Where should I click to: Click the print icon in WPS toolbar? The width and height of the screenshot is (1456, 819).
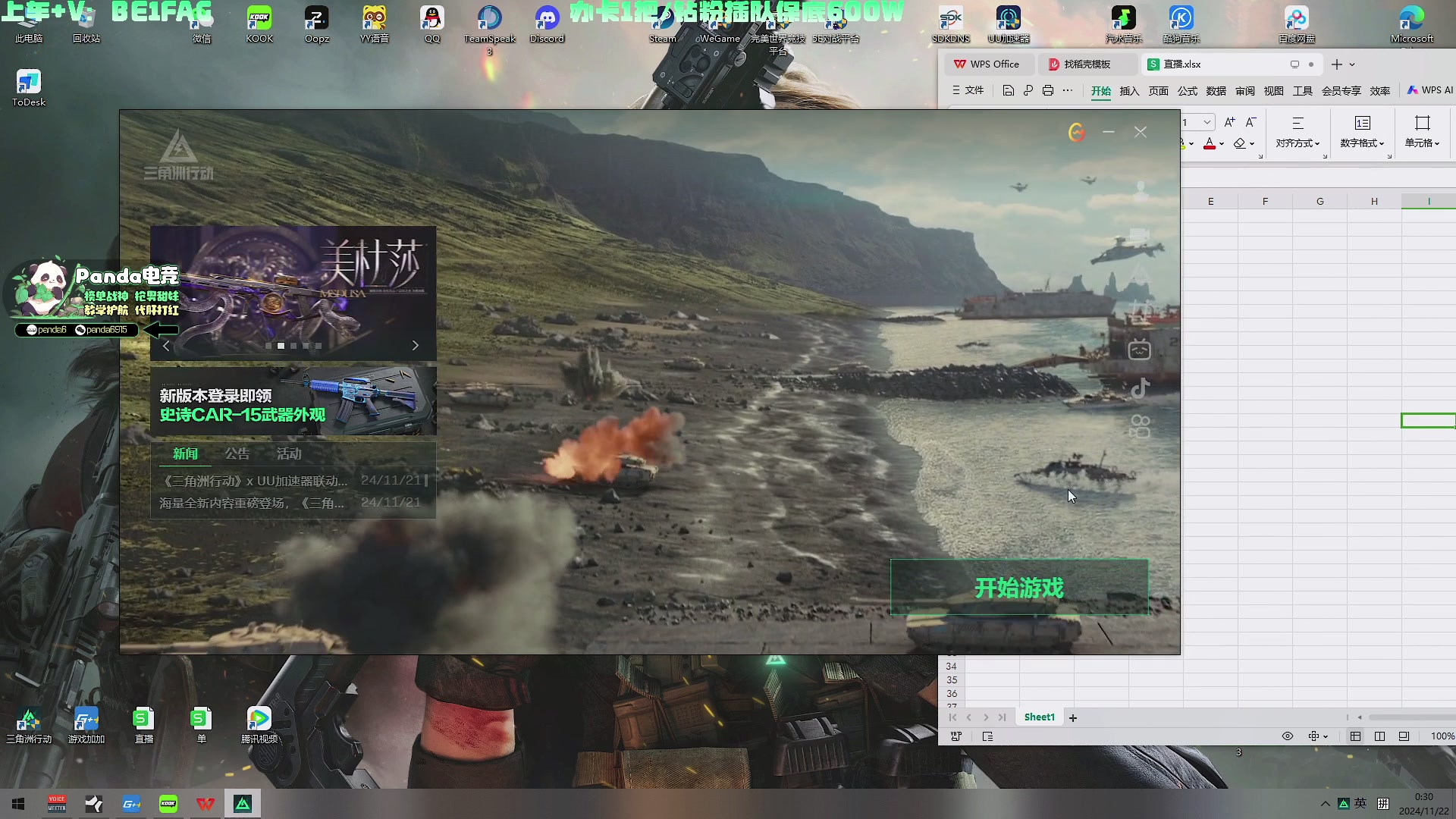tap(1047, 90)
